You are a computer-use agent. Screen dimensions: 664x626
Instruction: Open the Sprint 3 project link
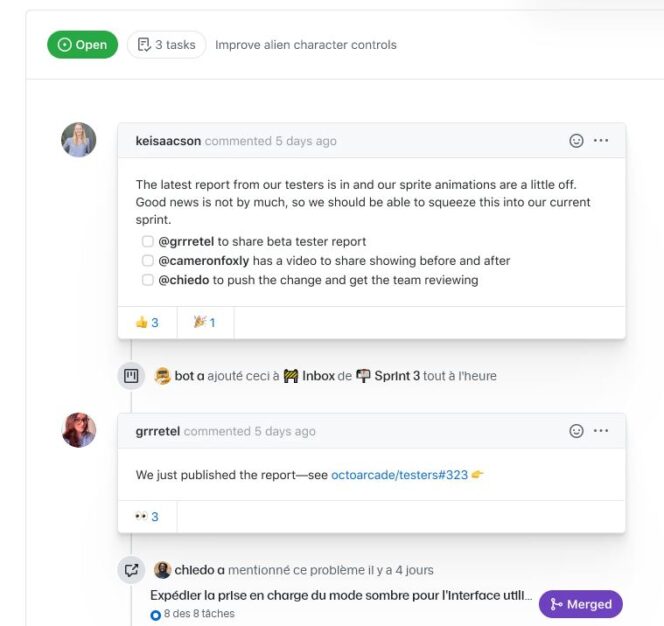[397, 376]
